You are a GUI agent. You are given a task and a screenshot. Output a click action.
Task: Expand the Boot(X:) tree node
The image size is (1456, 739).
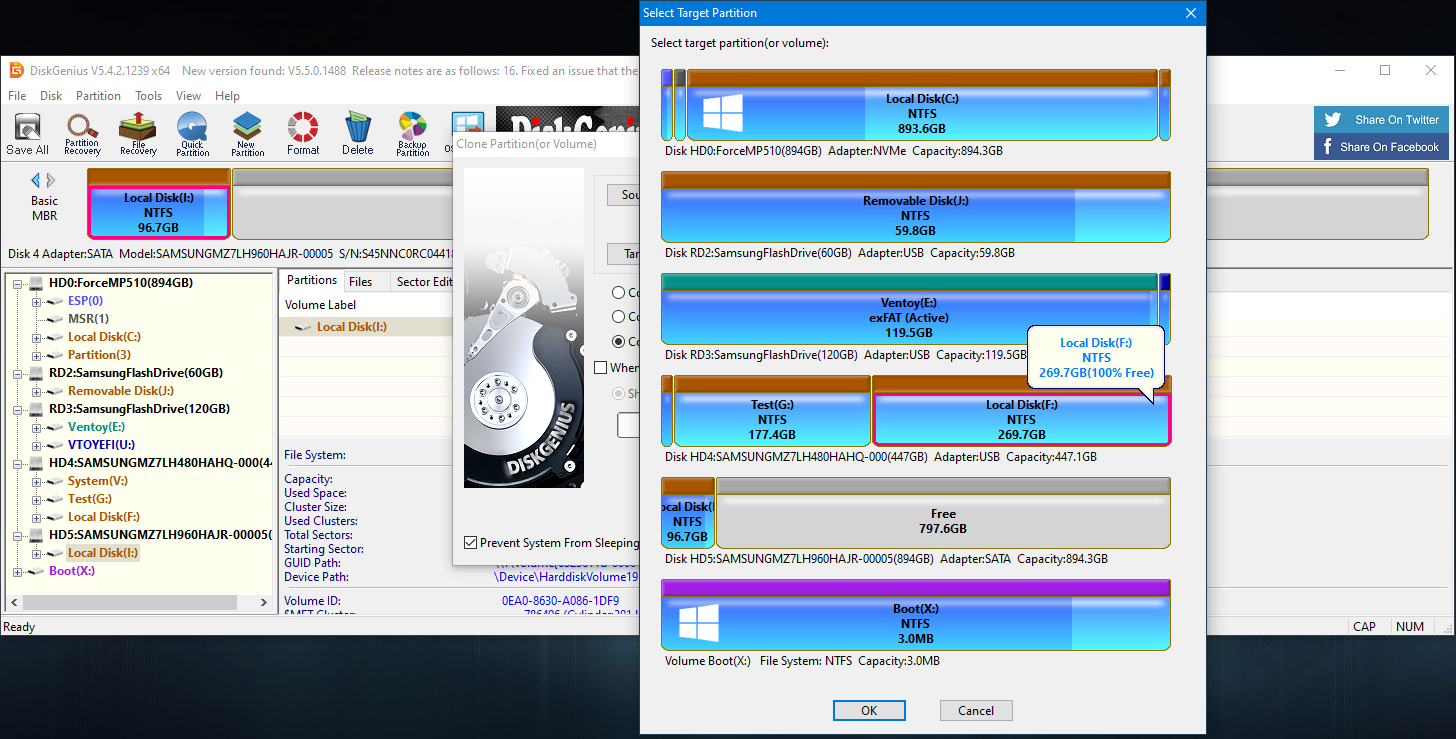(18, 571)
